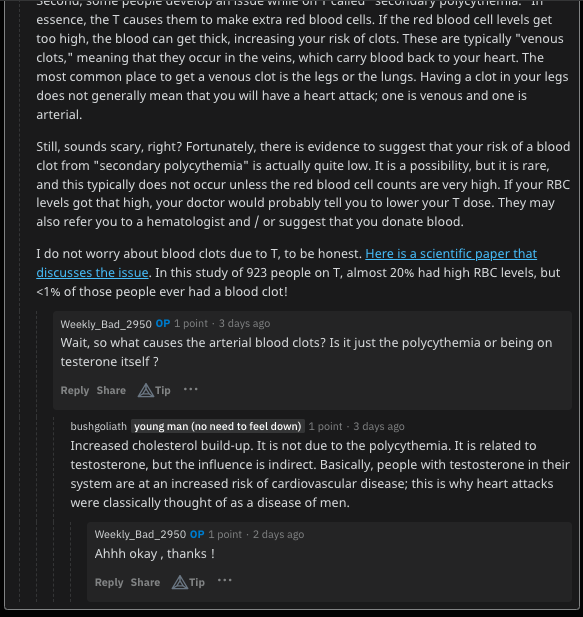Image resolution: width=583 pixels, height=617 pixels.
Task: Collapse the thread line beside the arterial clots question
Action: coord(37,456)
